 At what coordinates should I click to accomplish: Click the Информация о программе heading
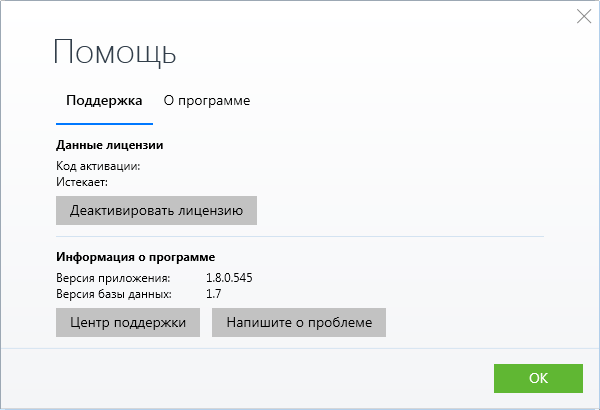click(136, 257)
